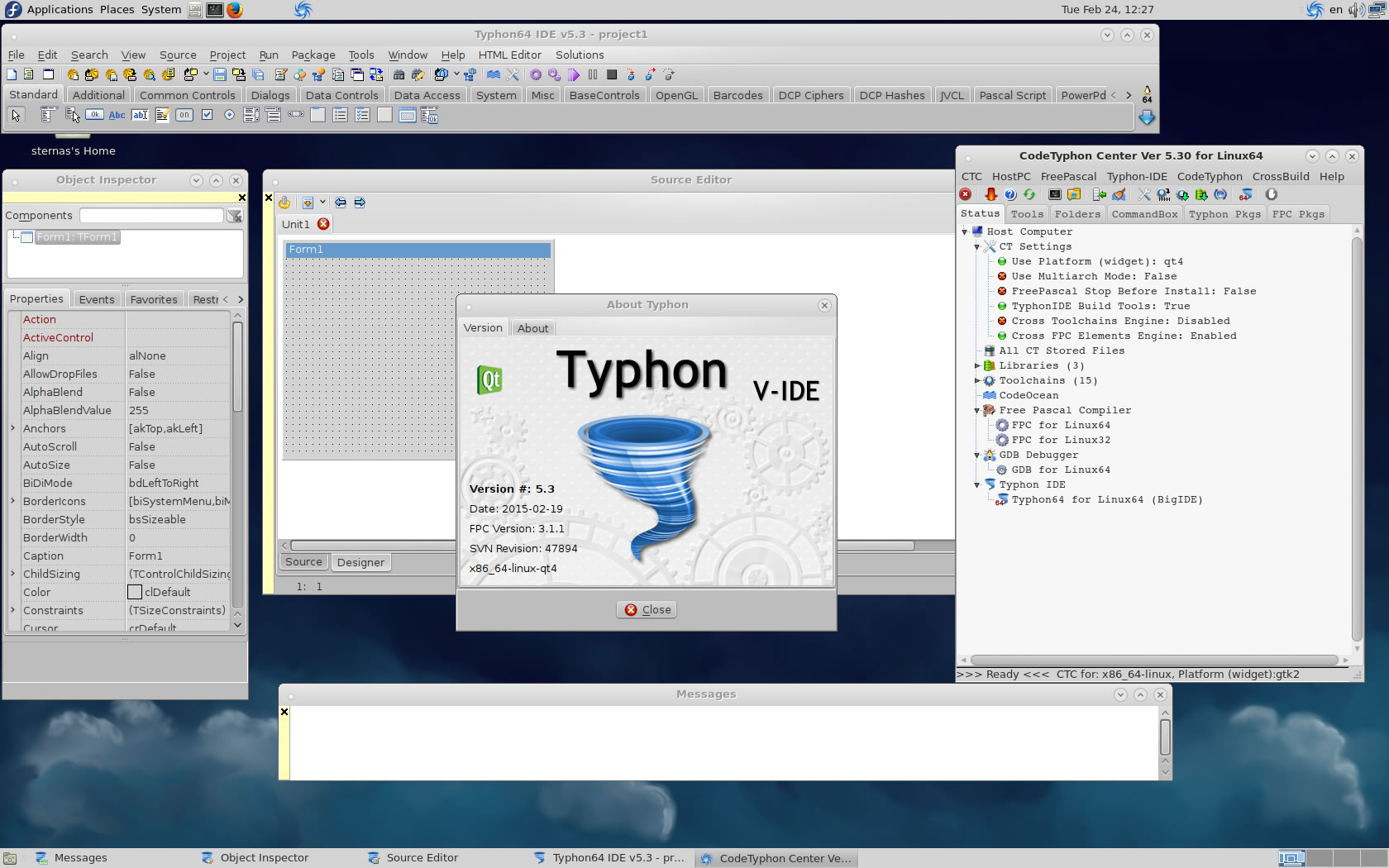The height and width of the screenshot is (868, 1389).
Task: Select Form1: TForm1 in component tree
Action: 77,237
